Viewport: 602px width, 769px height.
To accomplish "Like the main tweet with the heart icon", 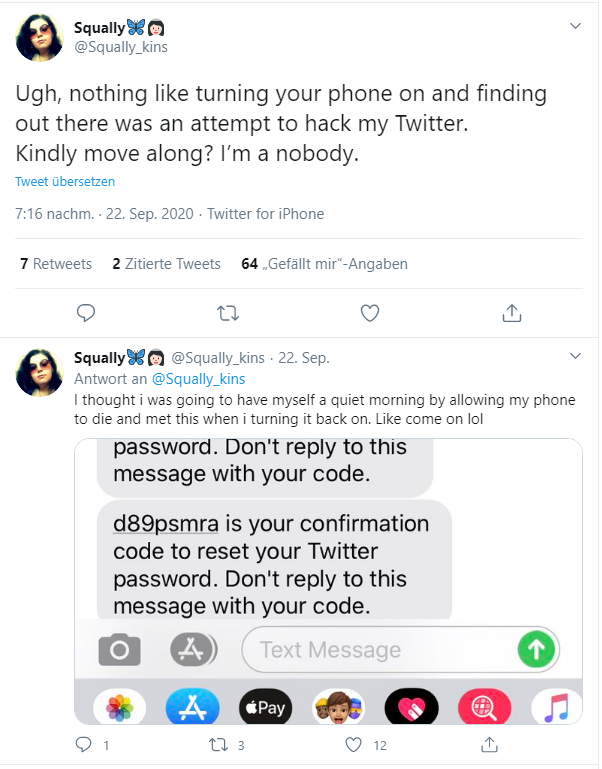I will point(370,313).
